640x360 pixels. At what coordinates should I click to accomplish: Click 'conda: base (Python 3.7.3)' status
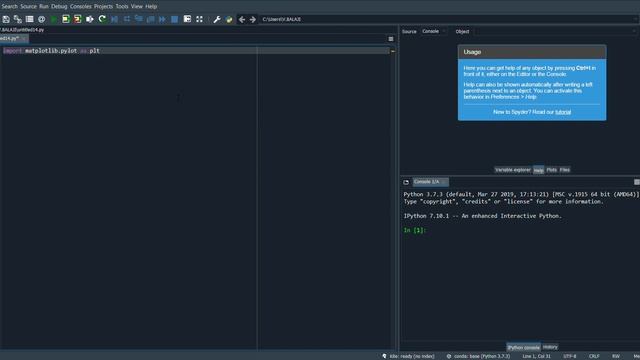click(x=482, y=356)
